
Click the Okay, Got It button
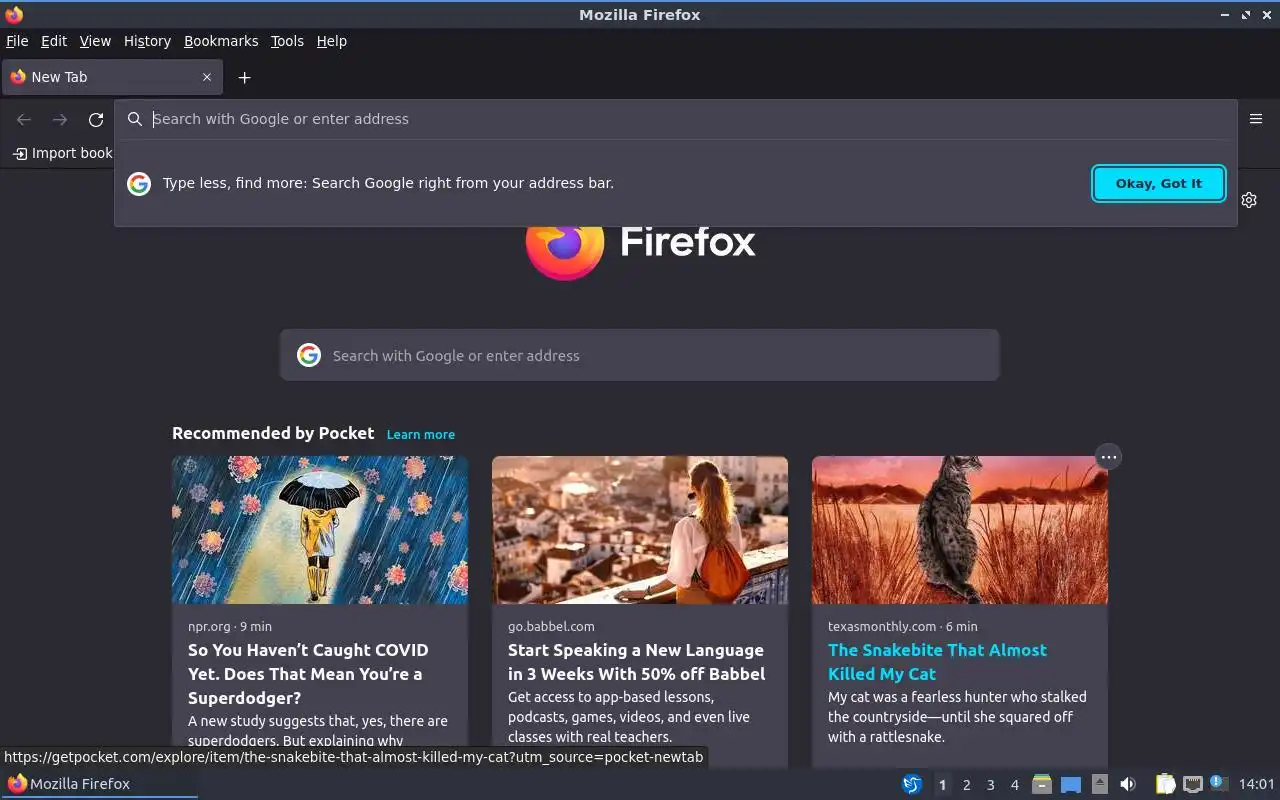(1159, 183)
